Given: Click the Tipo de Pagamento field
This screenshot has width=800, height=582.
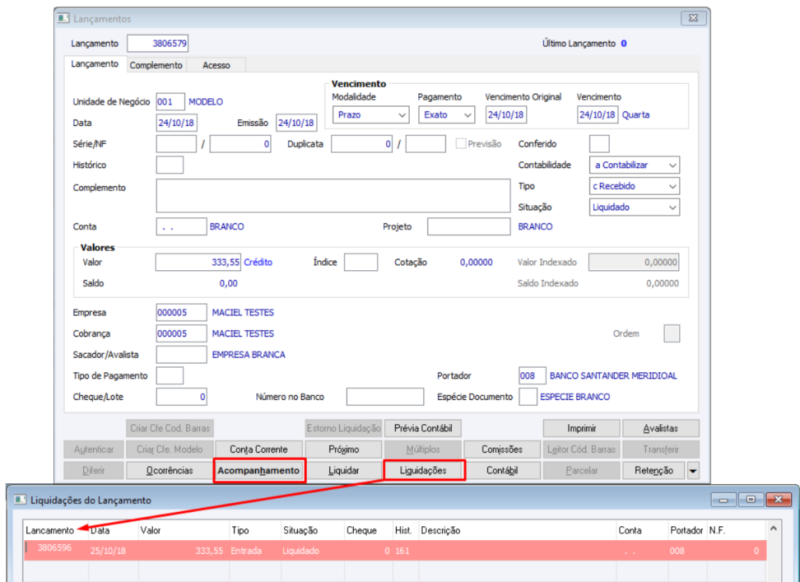Looking at the screenshot, I should 170,375.
